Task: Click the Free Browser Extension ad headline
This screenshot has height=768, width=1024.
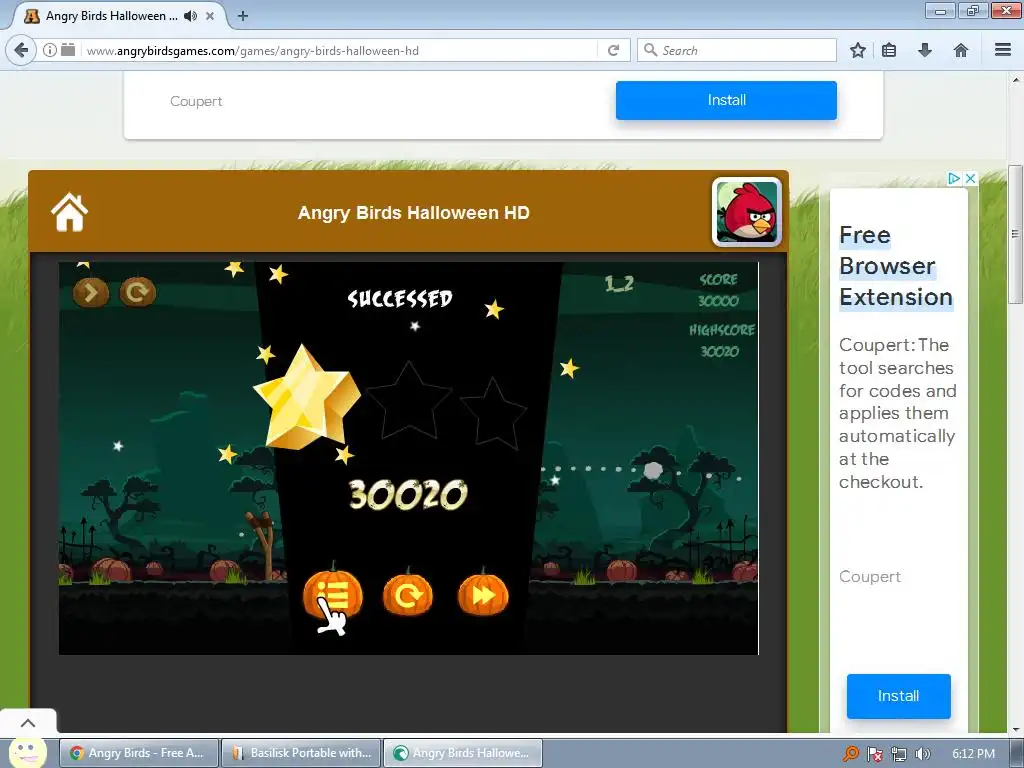Action: 896,266
